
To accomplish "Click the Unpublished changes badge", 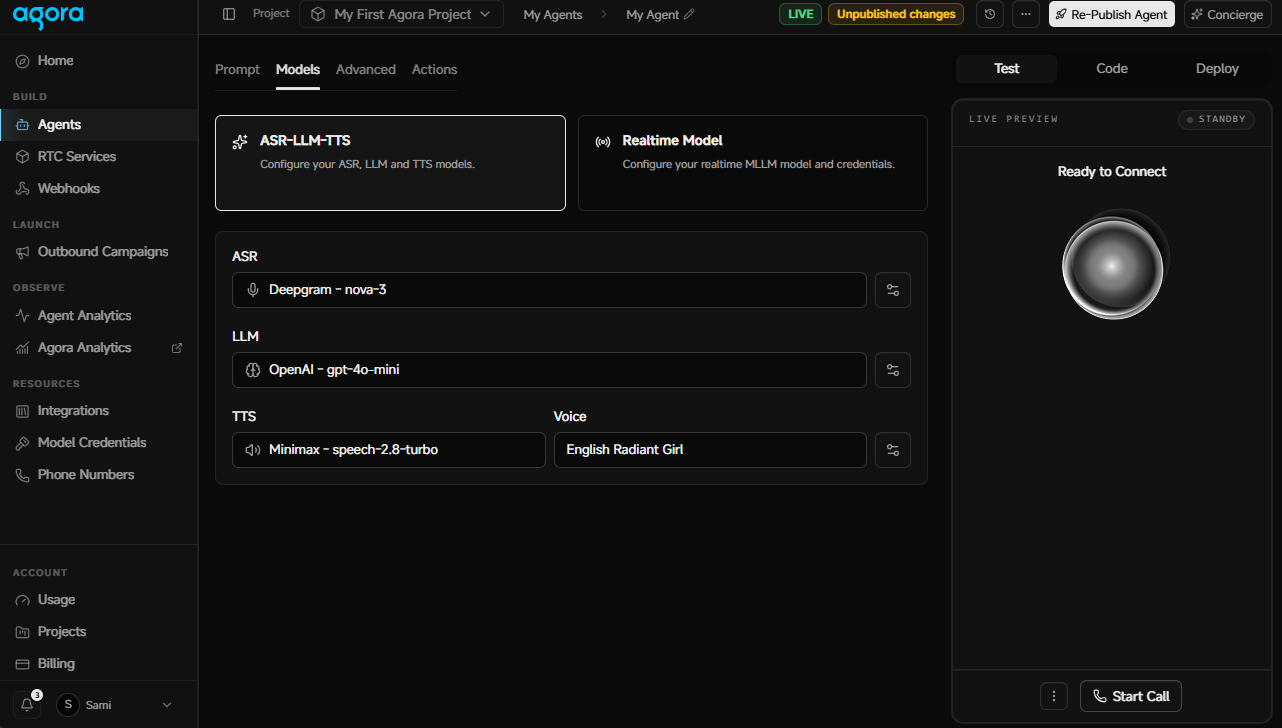I will coord(896,14).
